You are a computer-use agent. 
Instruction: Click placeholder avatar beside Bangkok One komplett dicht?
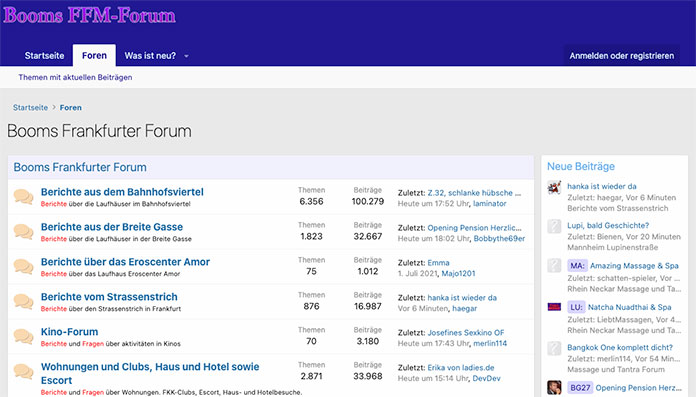click(x=554, y=349)
